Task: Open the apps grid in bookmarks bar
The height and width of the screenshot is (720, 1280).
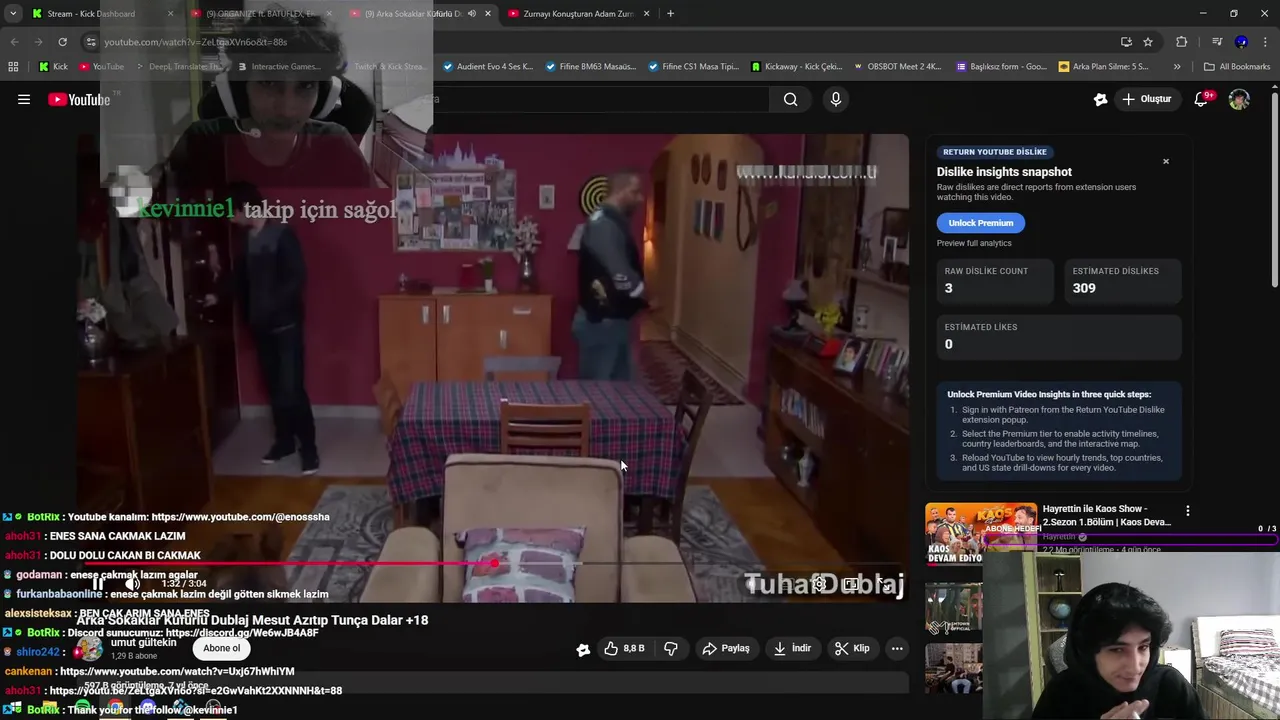Action: coord(13,67)
